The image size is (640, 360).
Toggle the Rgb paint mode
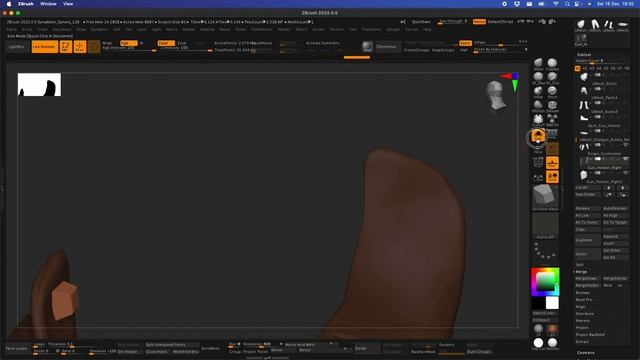point(128,43)
